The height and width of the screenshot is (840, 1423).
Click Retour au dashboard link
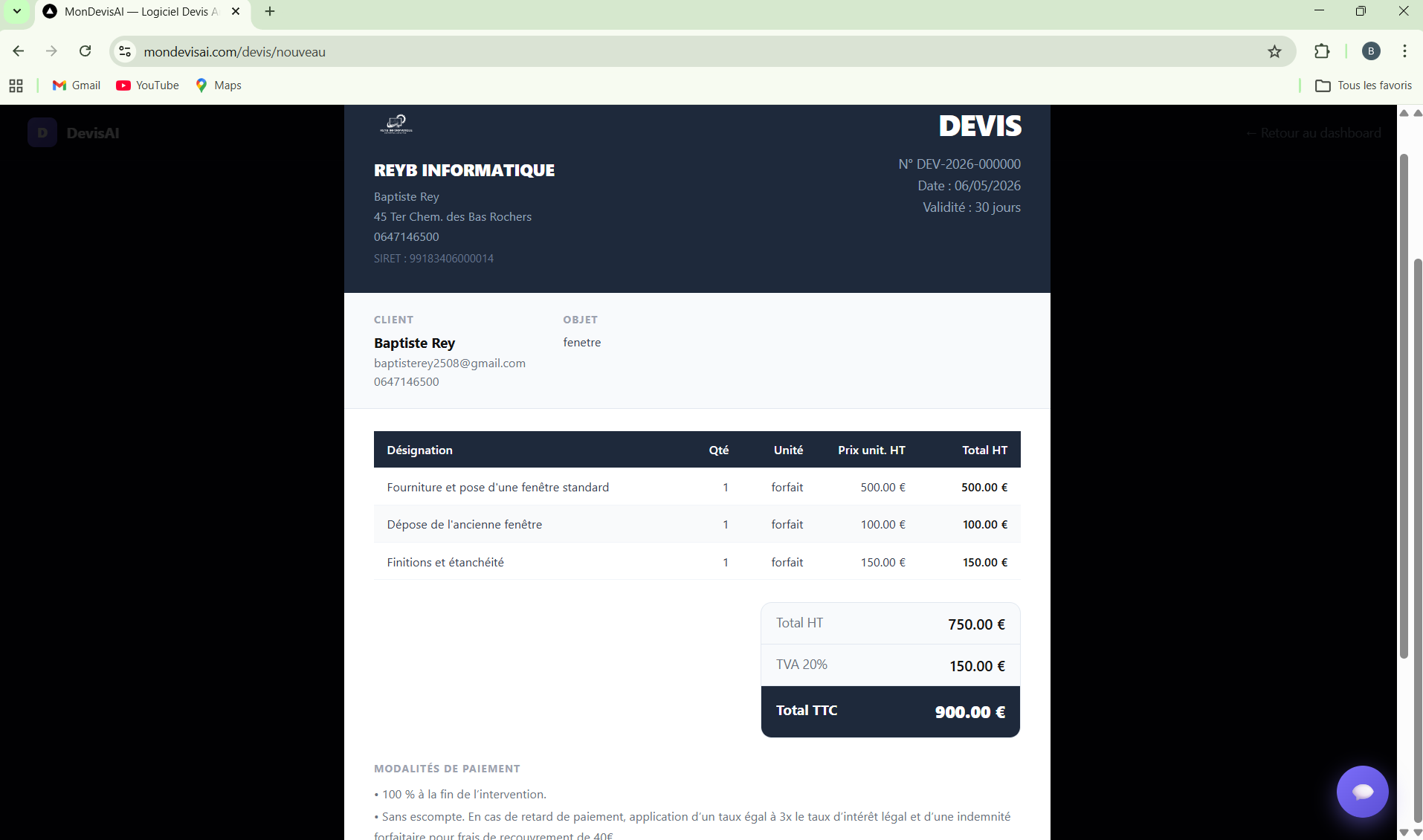[1314, 133]
